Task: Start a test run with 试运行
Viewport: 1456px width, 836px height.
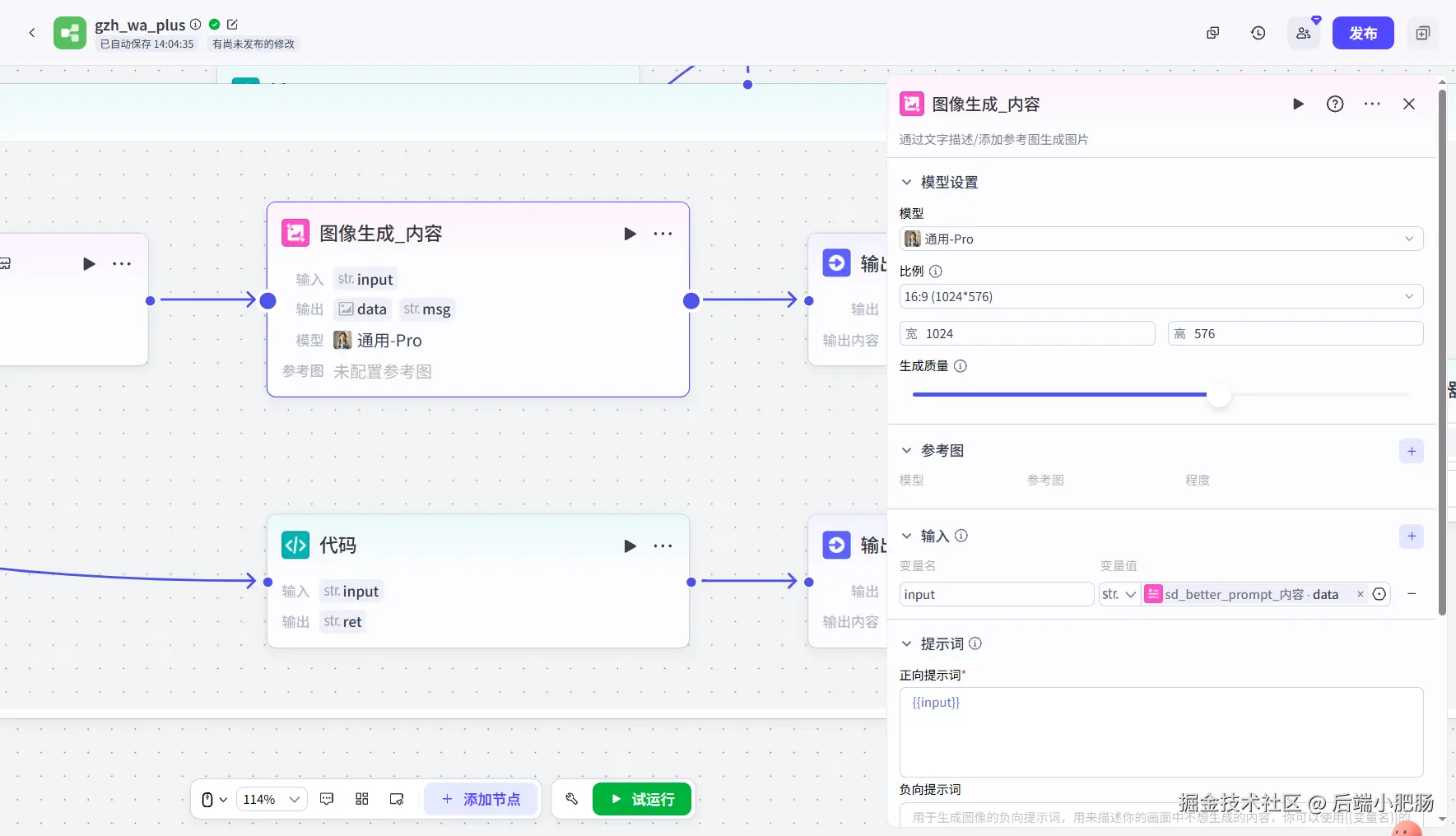Action: pos(642,799)
